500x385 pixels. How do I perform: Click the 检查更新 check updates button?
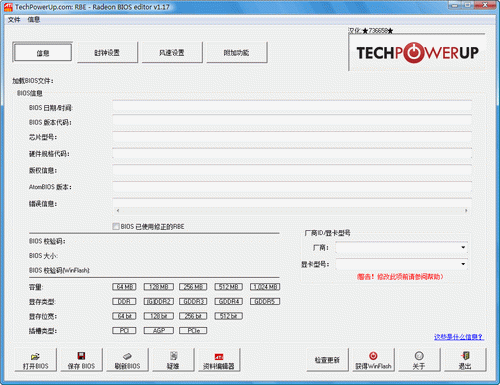(327, 360)
